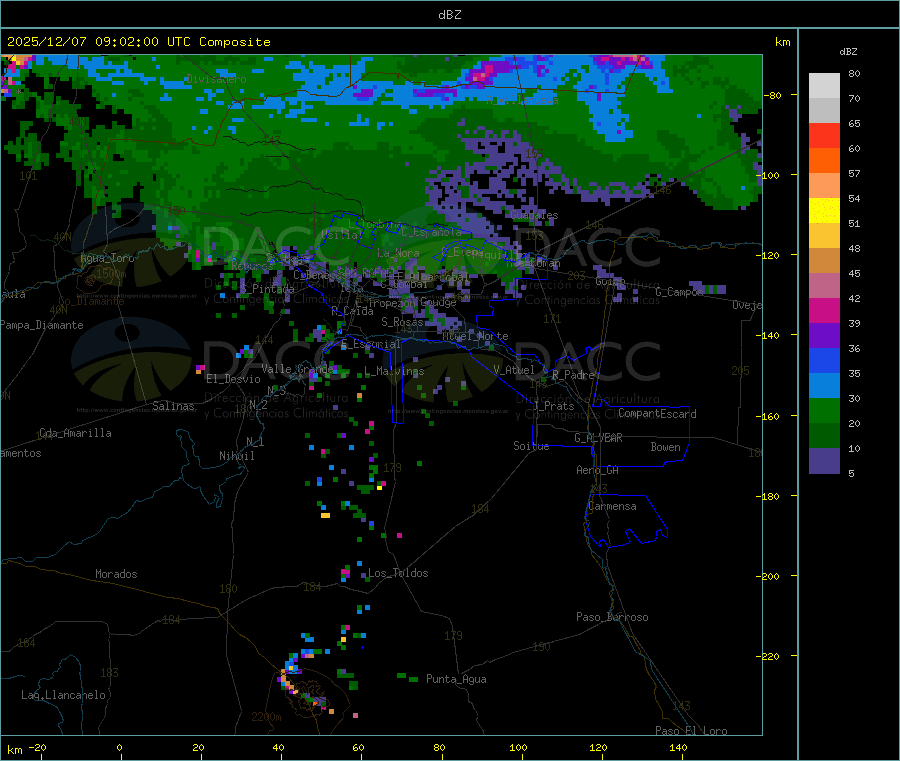This screenshot has width=900, height=761.
Task: Click the orange echo cluster near 2200m contour
Action: tap(287, 681)
